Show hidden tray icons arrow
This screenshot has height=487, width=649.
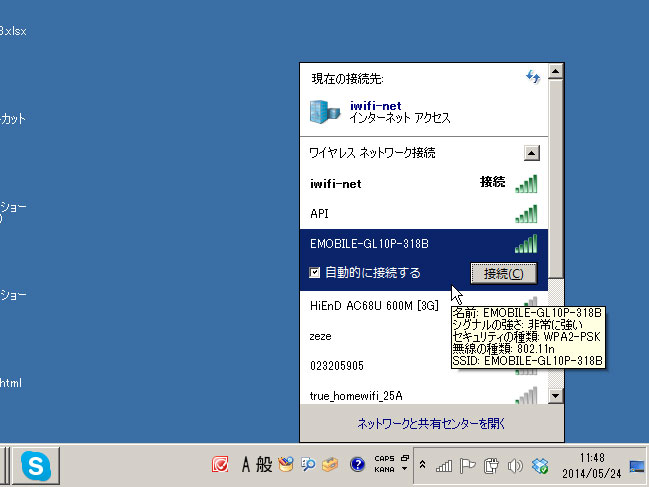coord(422,465)
